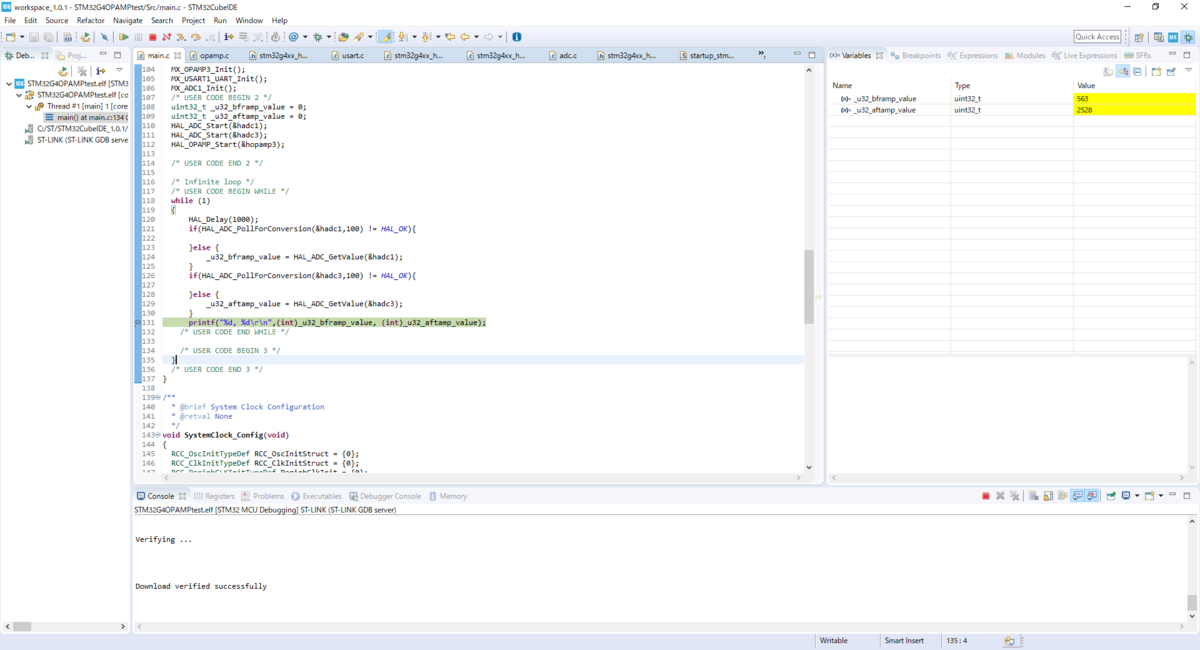Screen dimensions: 1200x650
Task: Switch to the Debug perspective icon
Action: point(1188,37)
